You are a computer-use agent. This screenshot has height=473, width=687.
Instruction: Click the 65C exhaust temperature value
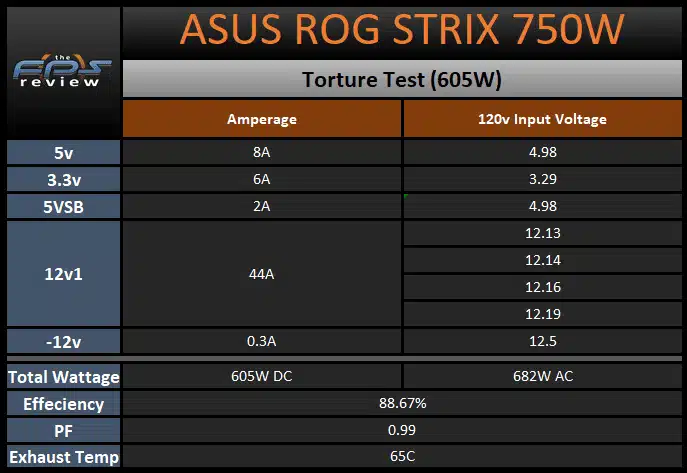(x=402, y=456)
